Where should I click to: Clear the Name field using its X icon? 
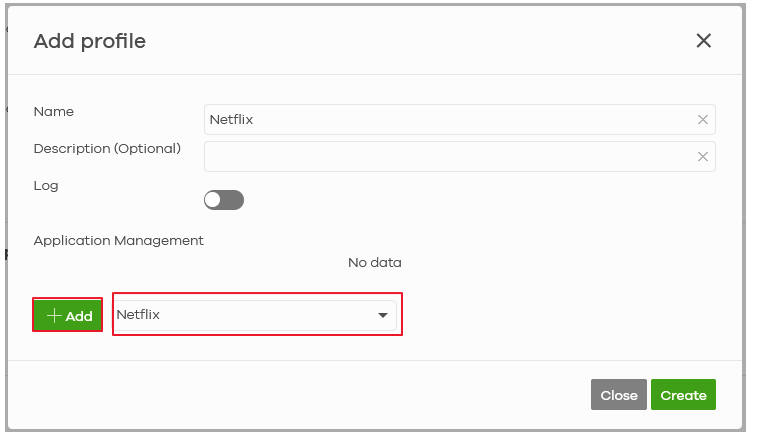tap(703, 120)
